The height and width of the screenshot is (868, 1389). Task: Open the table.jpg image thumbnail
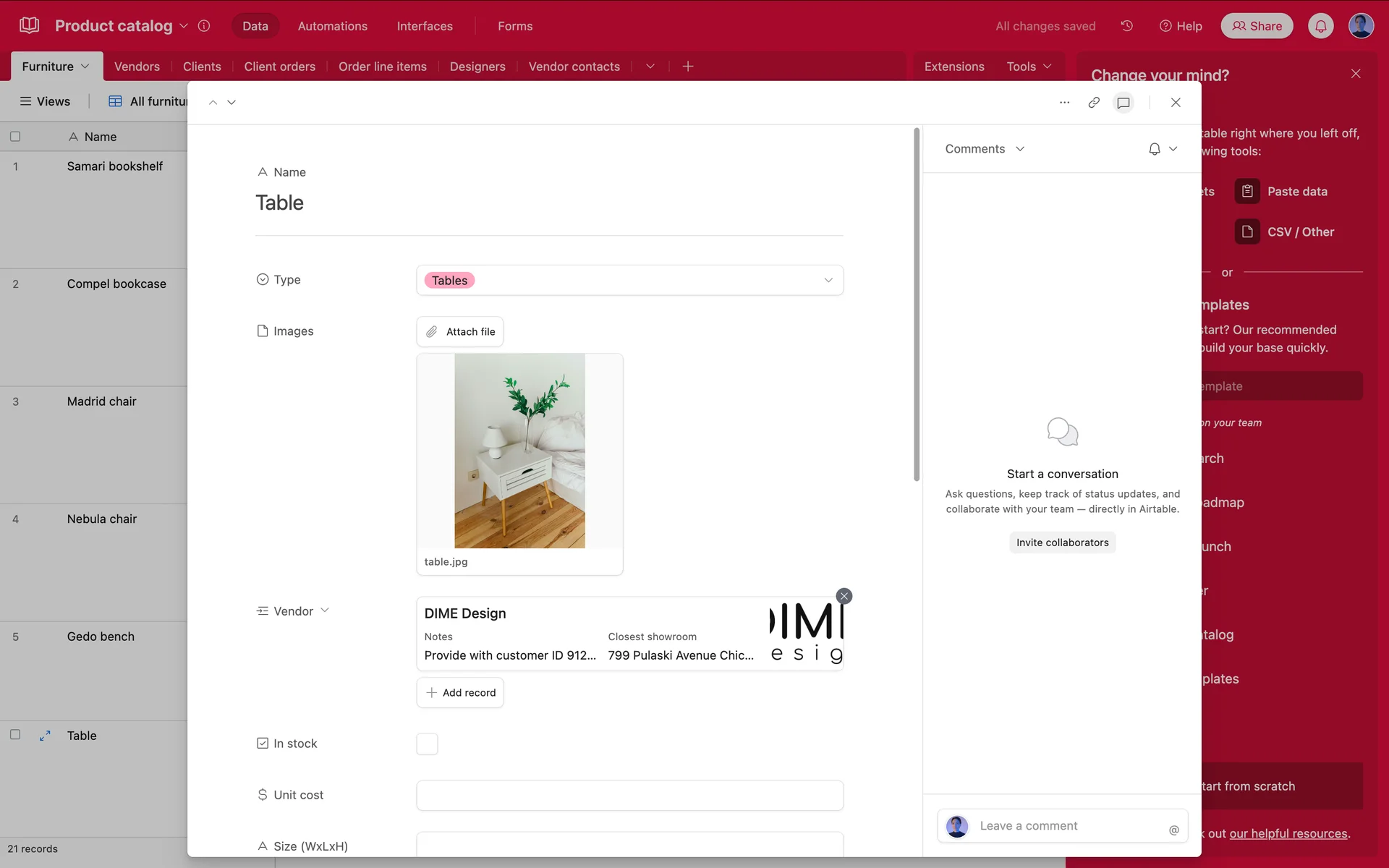519,451
